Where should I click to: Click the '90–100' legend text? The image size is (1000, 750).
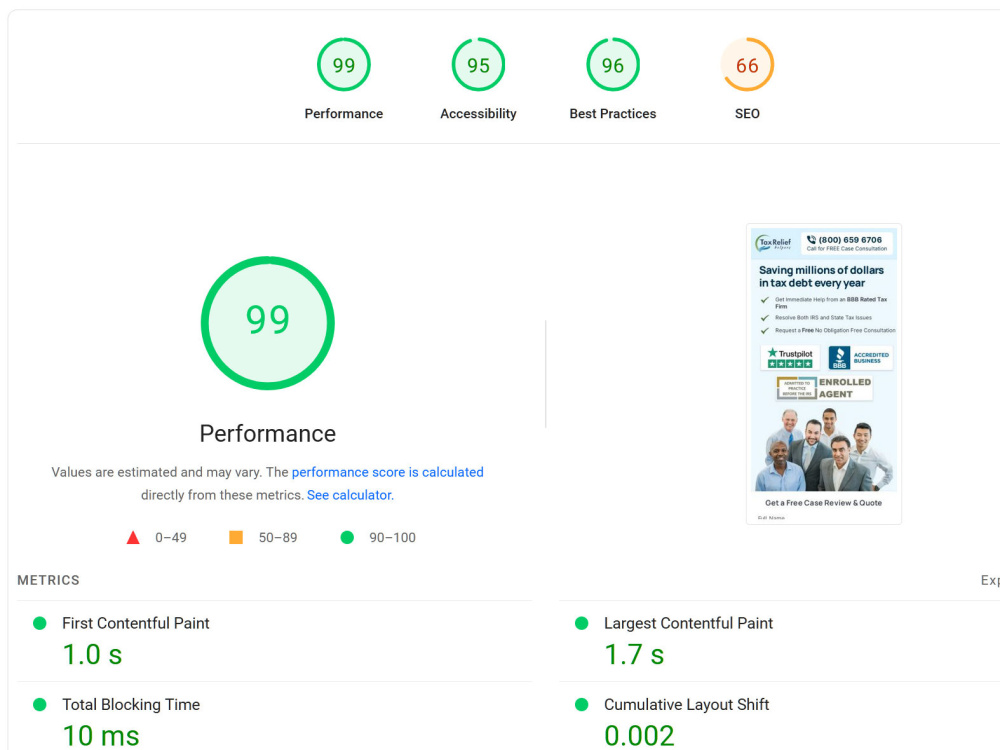tap(392, 538)
